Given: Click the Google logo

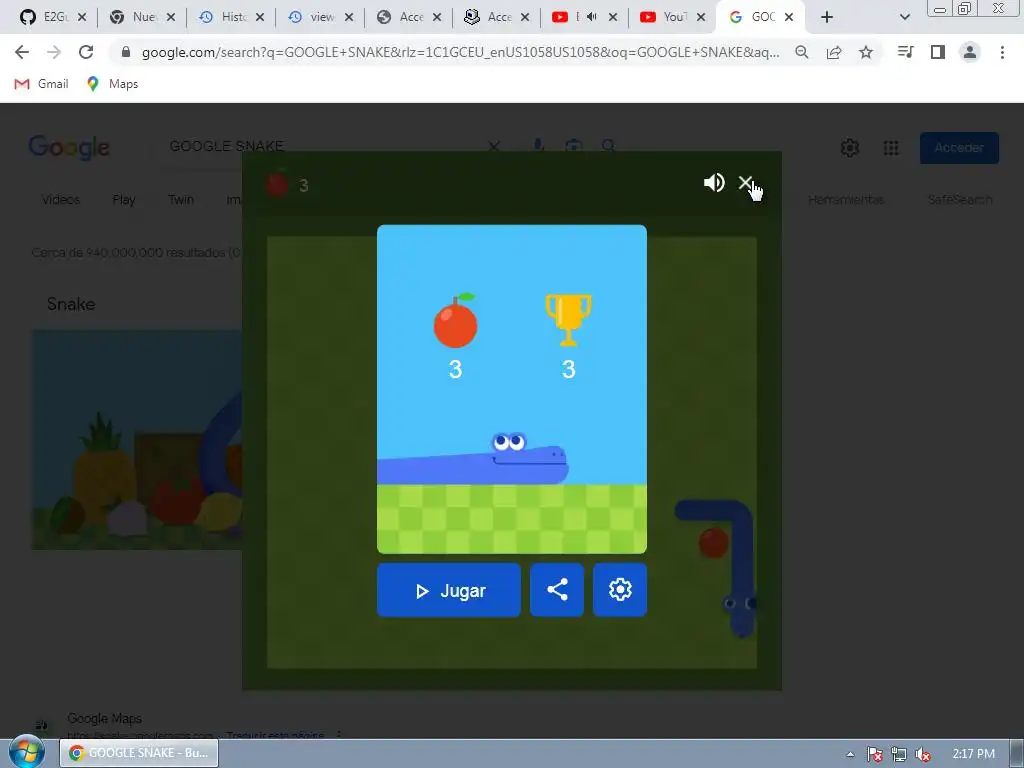Looking at the screenshot, I should [x=69, y=148].
